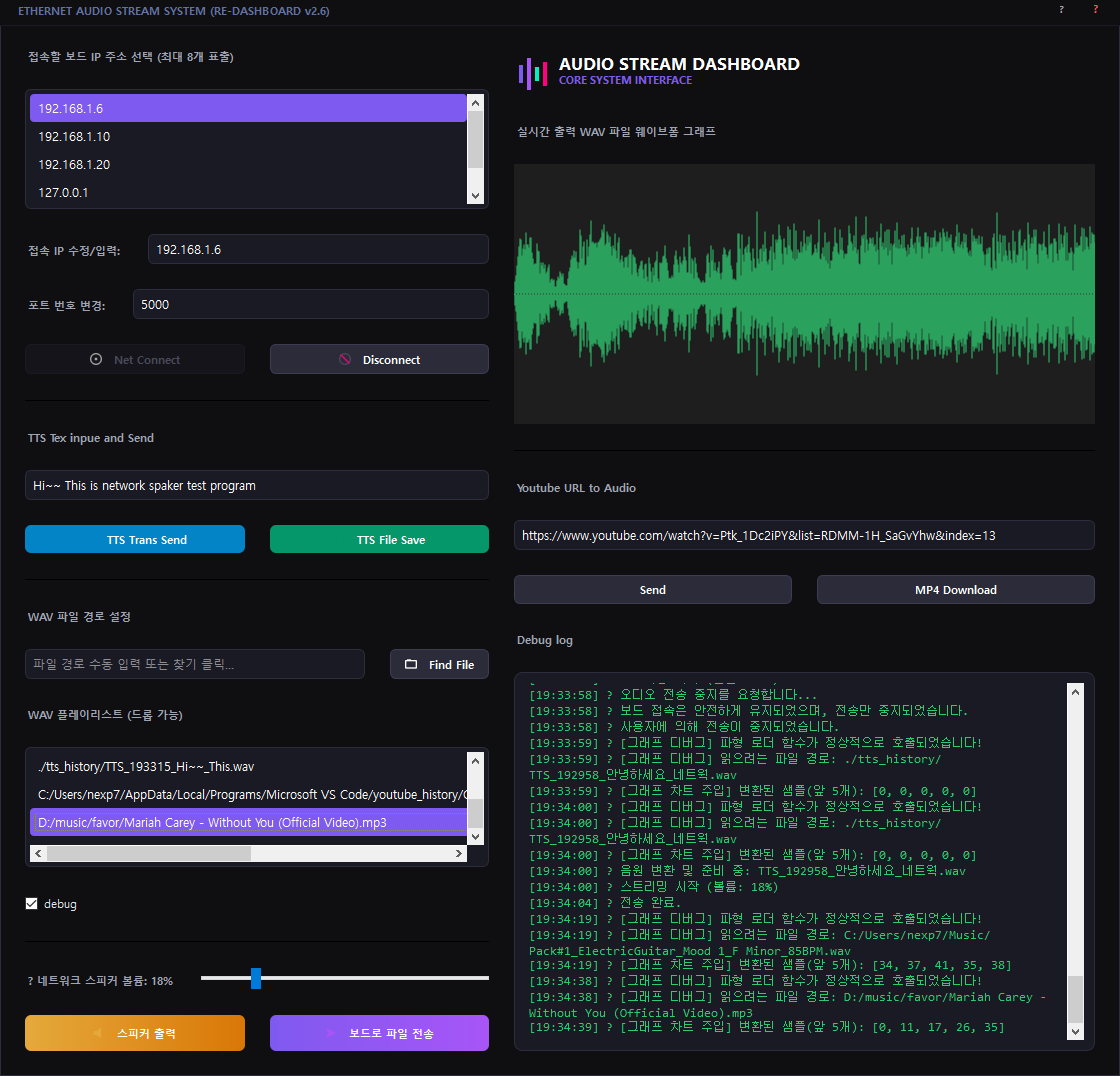Select TTS_193315_Hi~~_This.wav in playlist
Image resolution: width=1120 pixels, height=1076 pixels.
(248, 767)
